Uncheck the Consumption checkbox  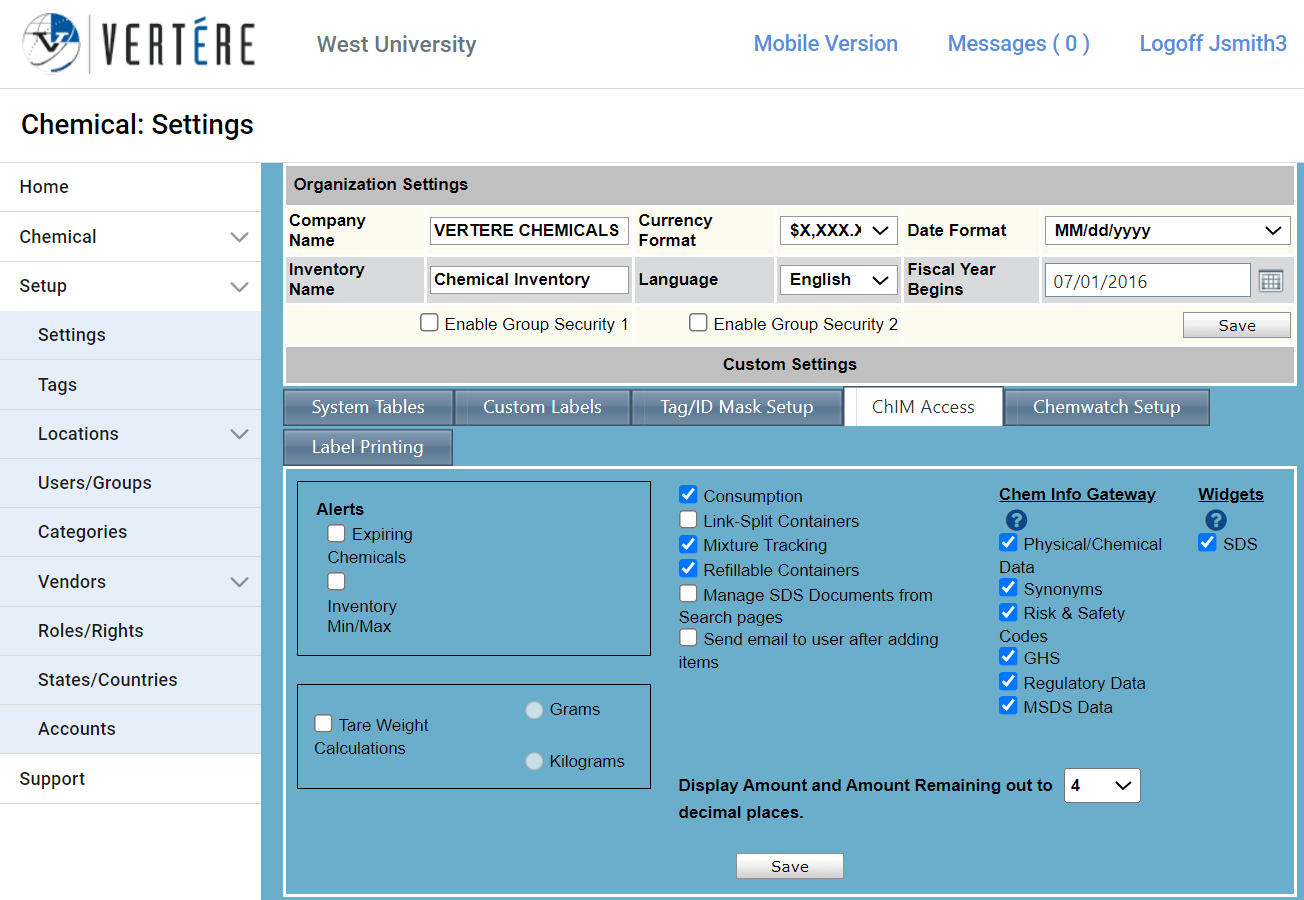click(688, 495)
